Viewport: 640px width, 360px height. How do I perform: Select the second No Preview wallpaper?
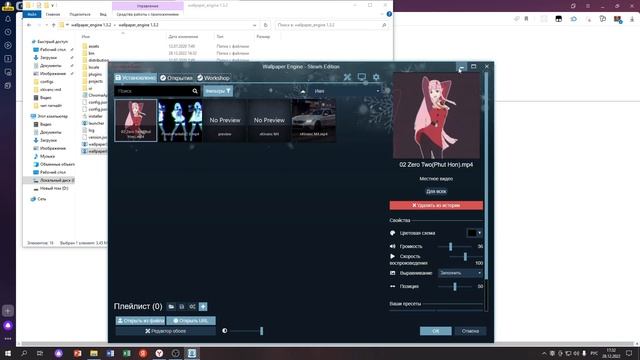pyautogui.click(x=269, y=120)
